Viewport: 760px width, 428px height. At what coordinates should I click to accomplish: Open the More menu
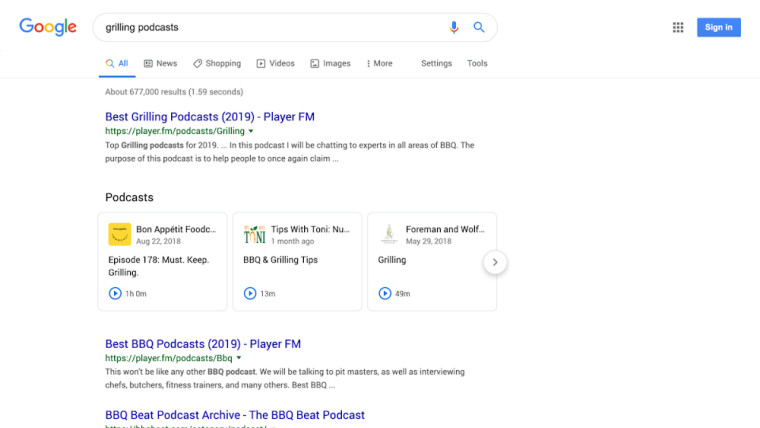click(x=380, y=63)
